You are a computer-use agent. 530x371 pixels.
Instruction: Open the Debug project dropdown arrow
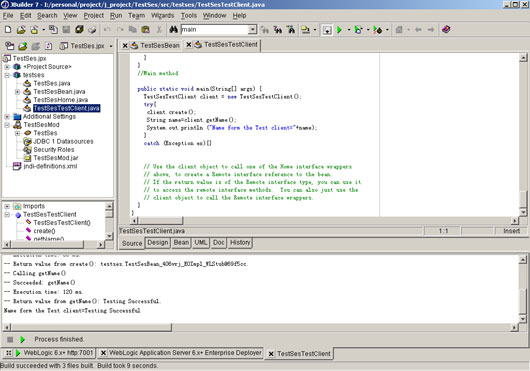click(x=368, y=30)
